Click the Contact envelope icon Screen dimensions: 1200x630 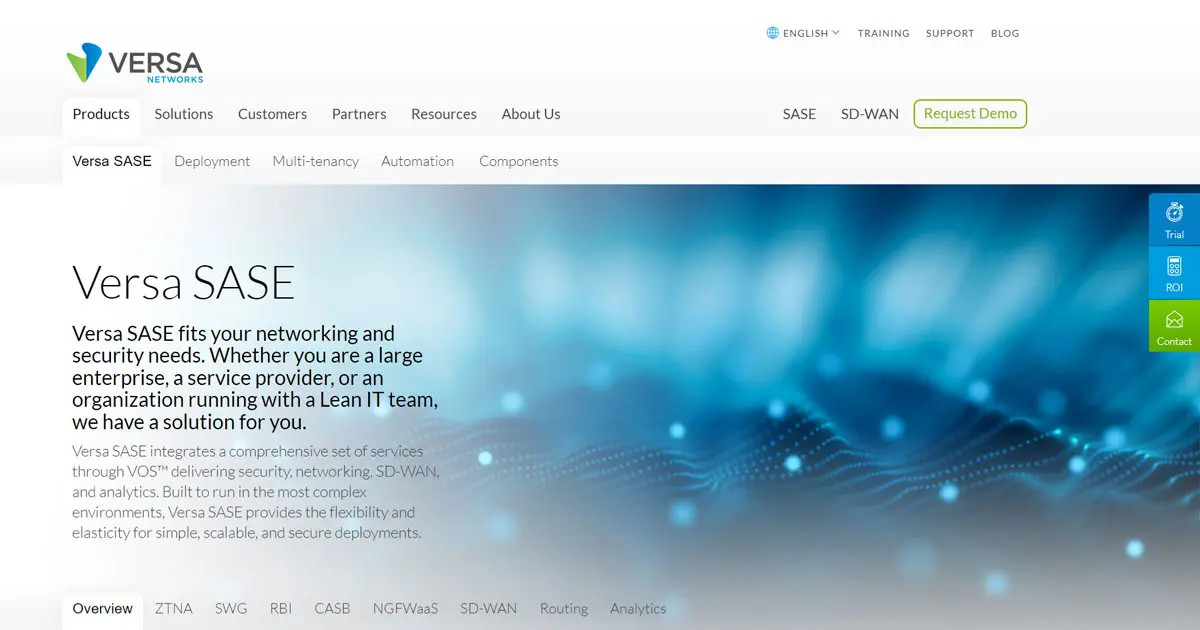click(1174, 320)
